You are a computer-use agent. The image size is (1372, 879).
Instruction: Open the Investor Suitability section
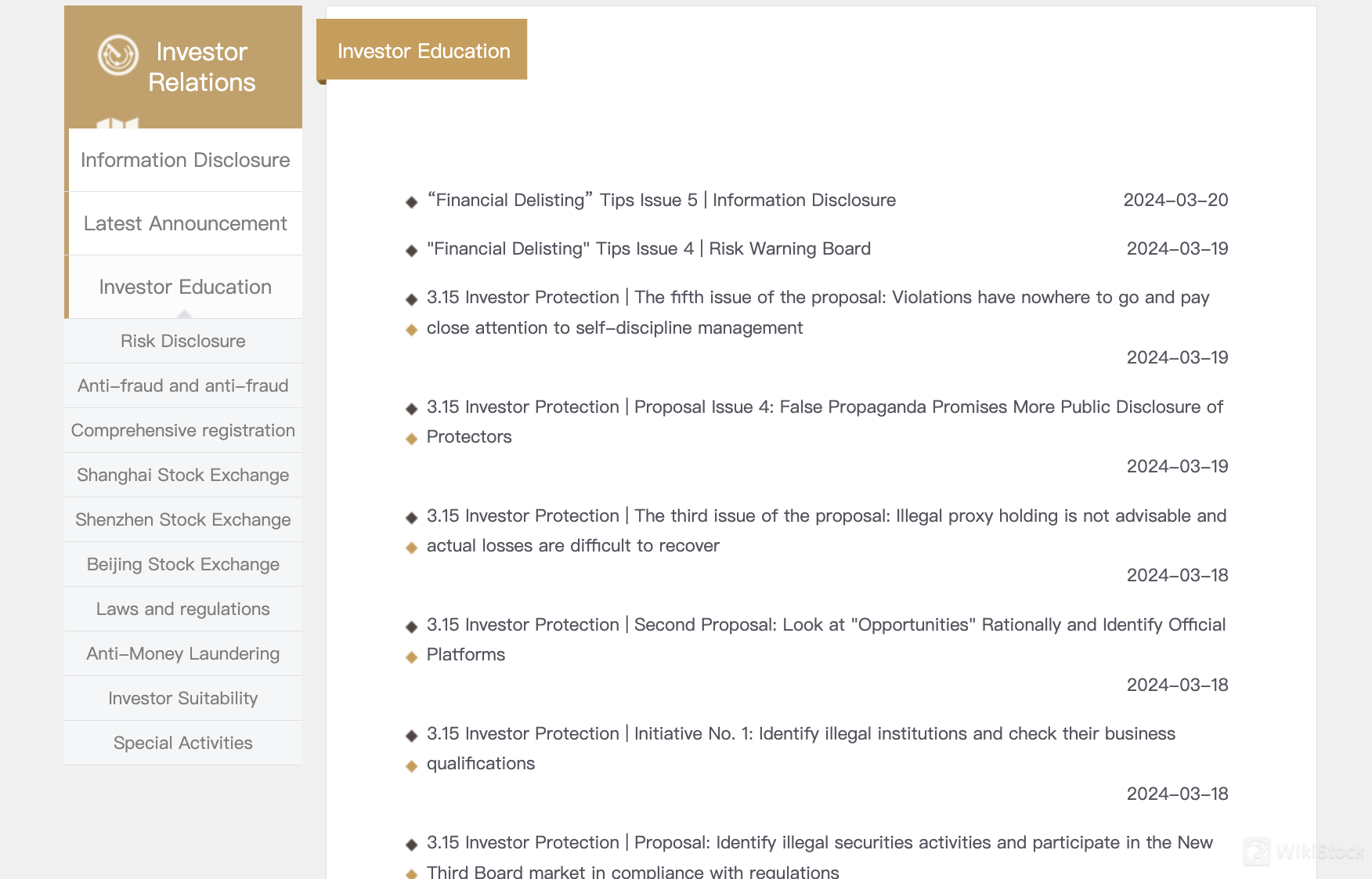click(x=182, y=698)
